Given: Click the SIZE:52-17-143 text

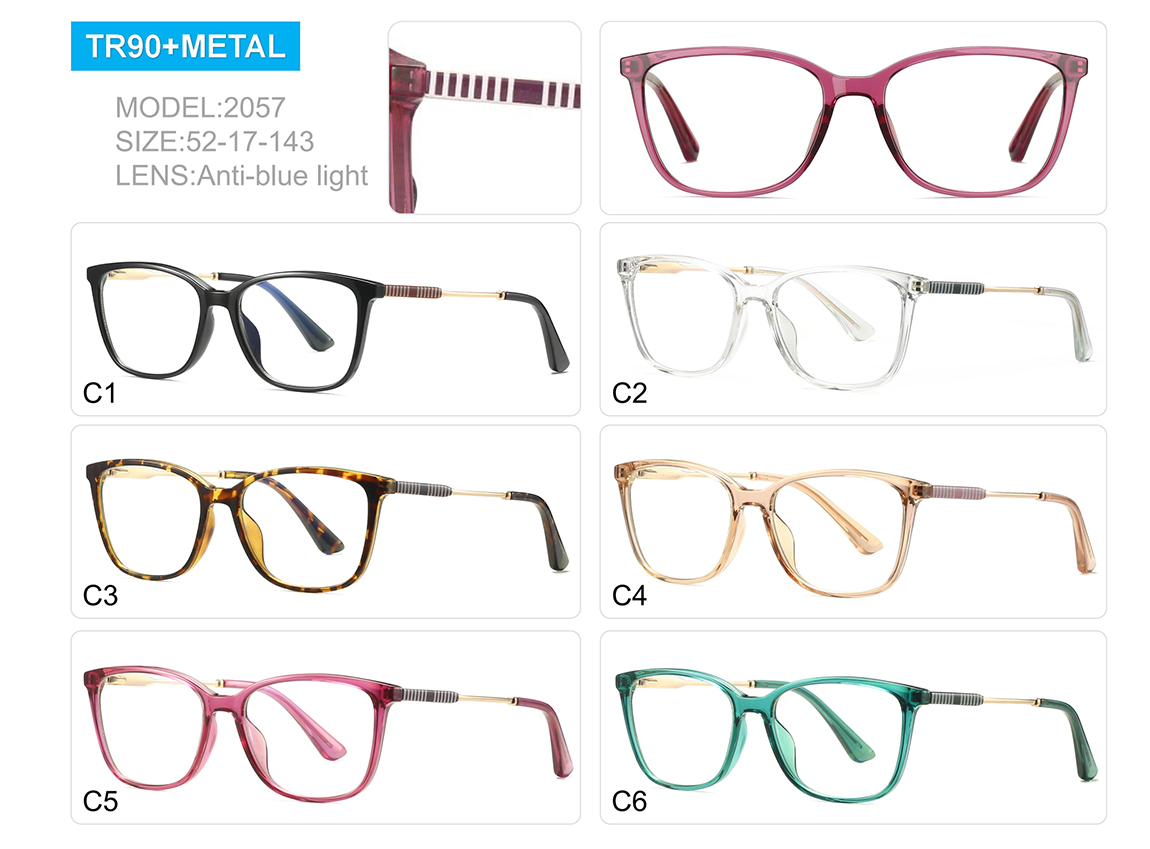Looking at the screenshot, I should 214,142.
